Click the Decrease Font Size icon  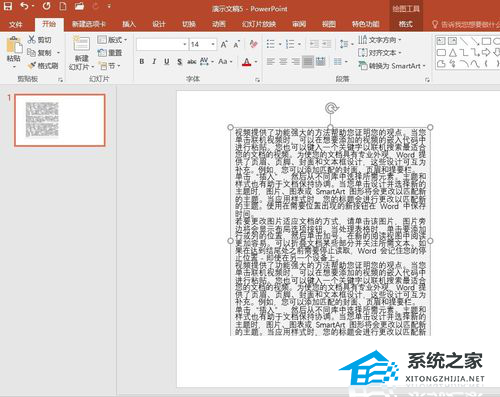click(236, 44)
